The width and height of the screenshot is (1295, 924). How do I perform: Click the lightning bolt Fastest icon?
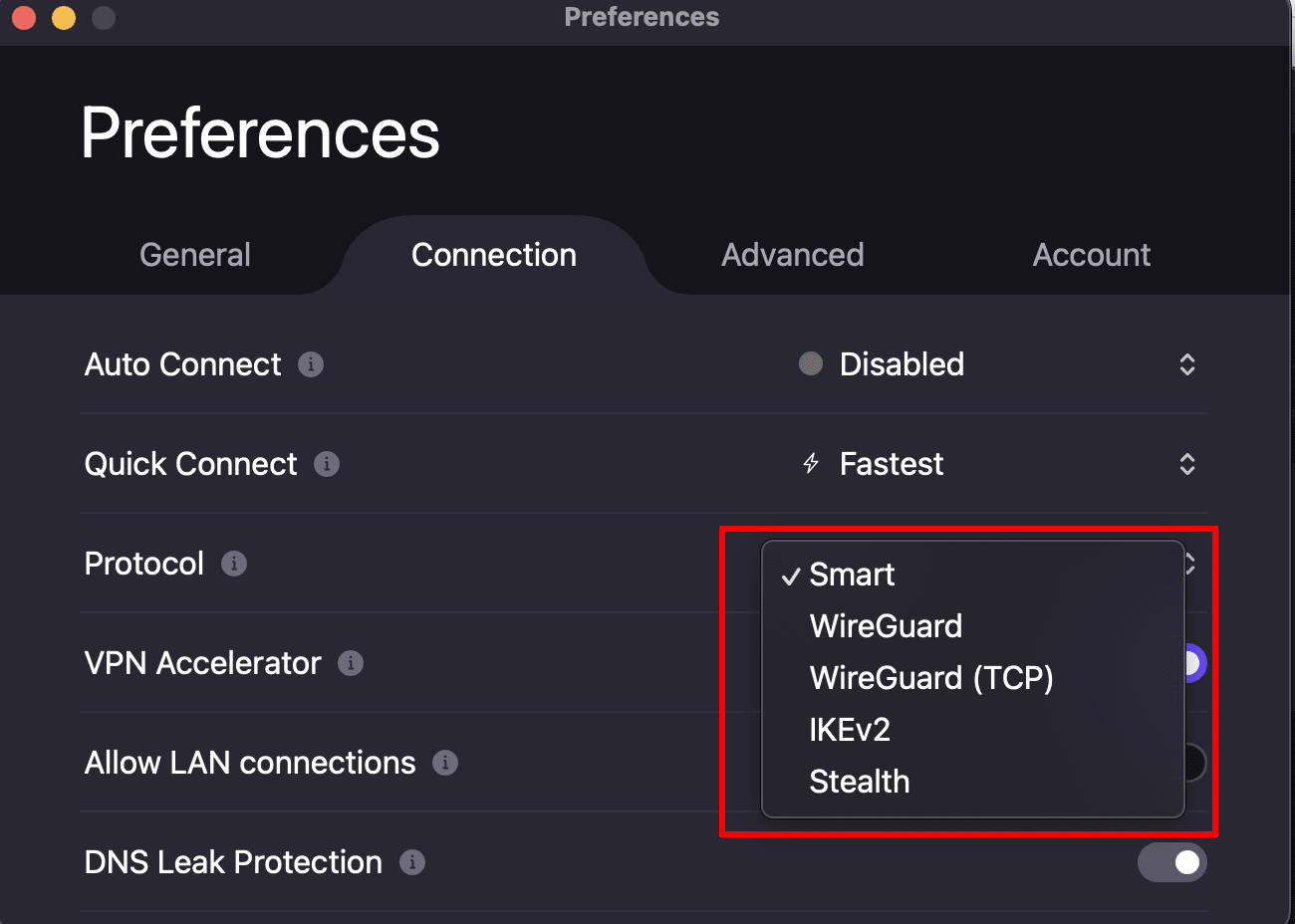pyautogui.click(x=811, y=464)
